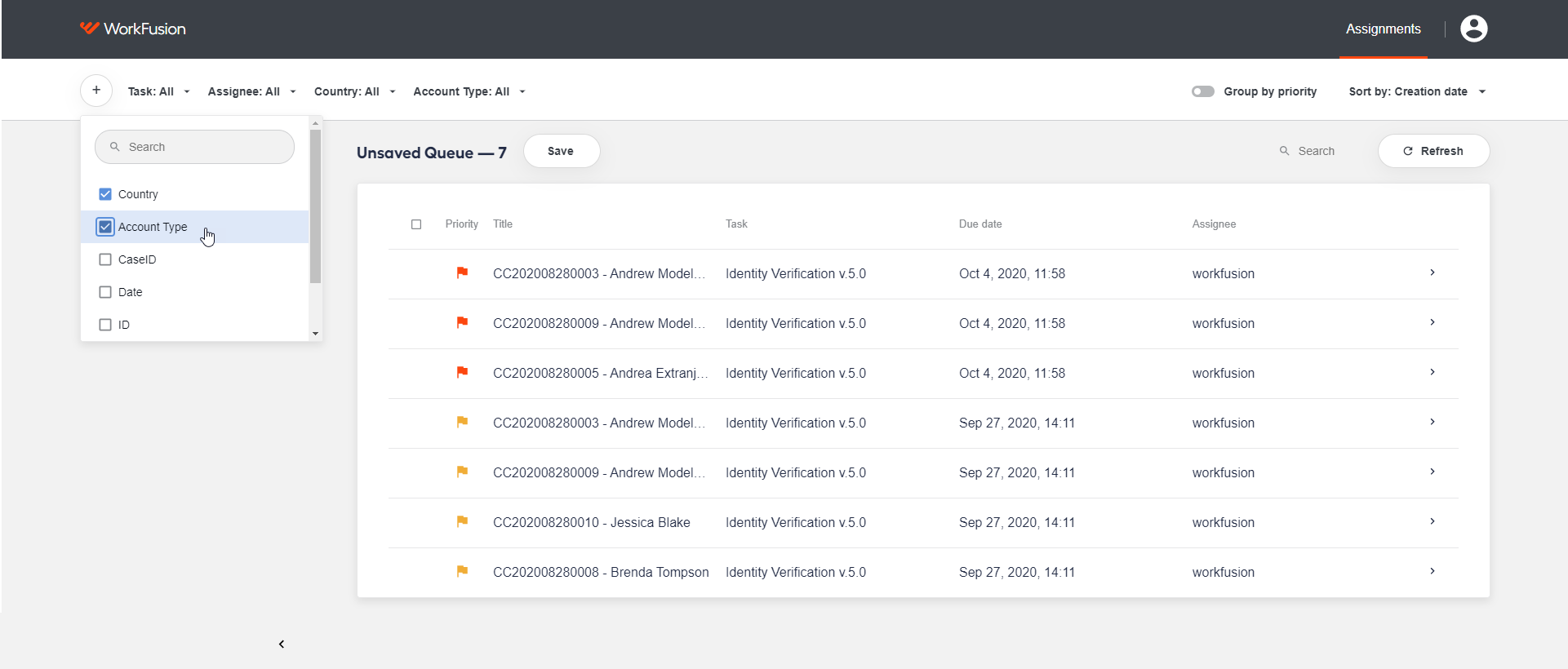Check the Date filter checkbox
Screen dimensions: 1568x669
105,292
